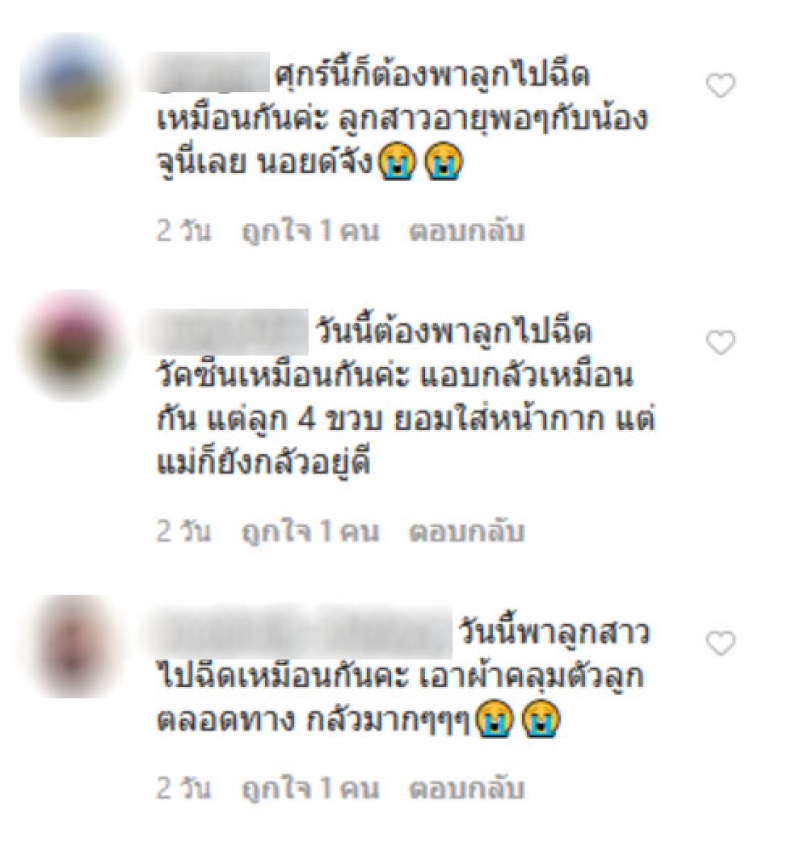Reply to the third comment (ตอบกลับ)
800x847 pixels.
coord(467,789)
